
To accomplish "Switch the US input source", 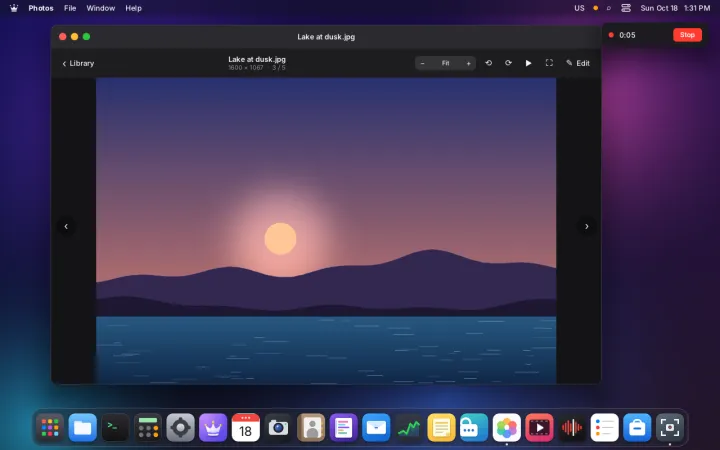I will pyautogui.click(x=579, y=8).
